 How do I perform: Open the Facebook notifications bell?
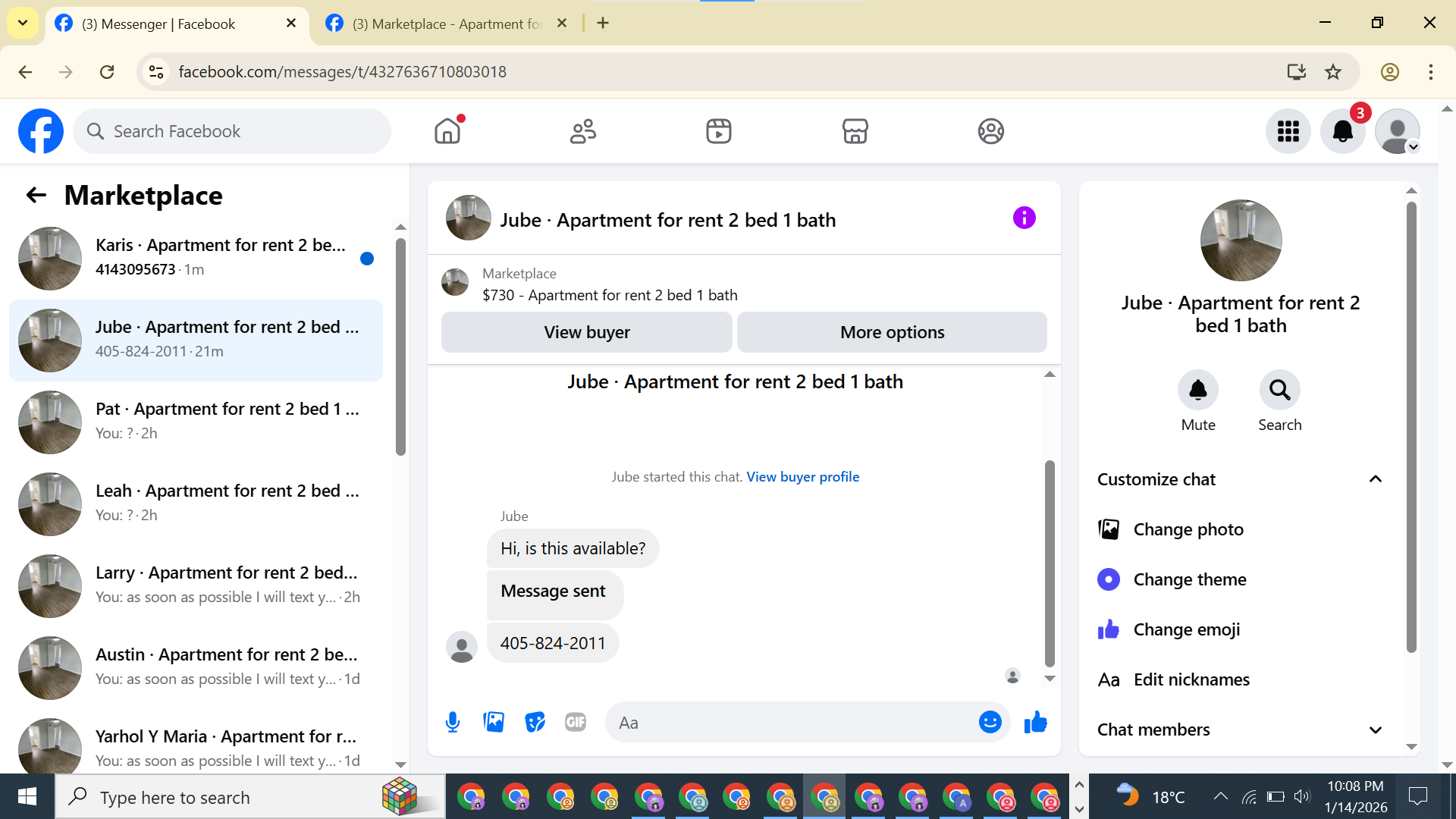[1342, 131]
